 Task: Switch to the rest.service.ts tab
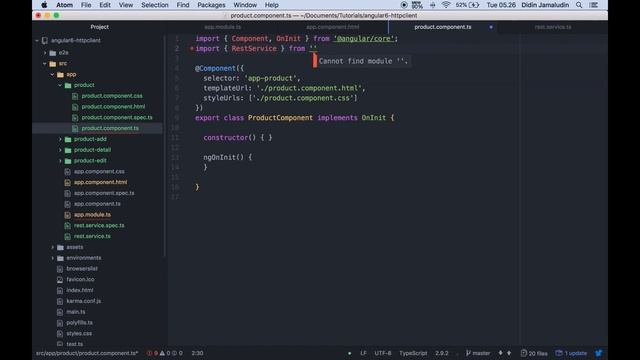[x=553, y=27]
